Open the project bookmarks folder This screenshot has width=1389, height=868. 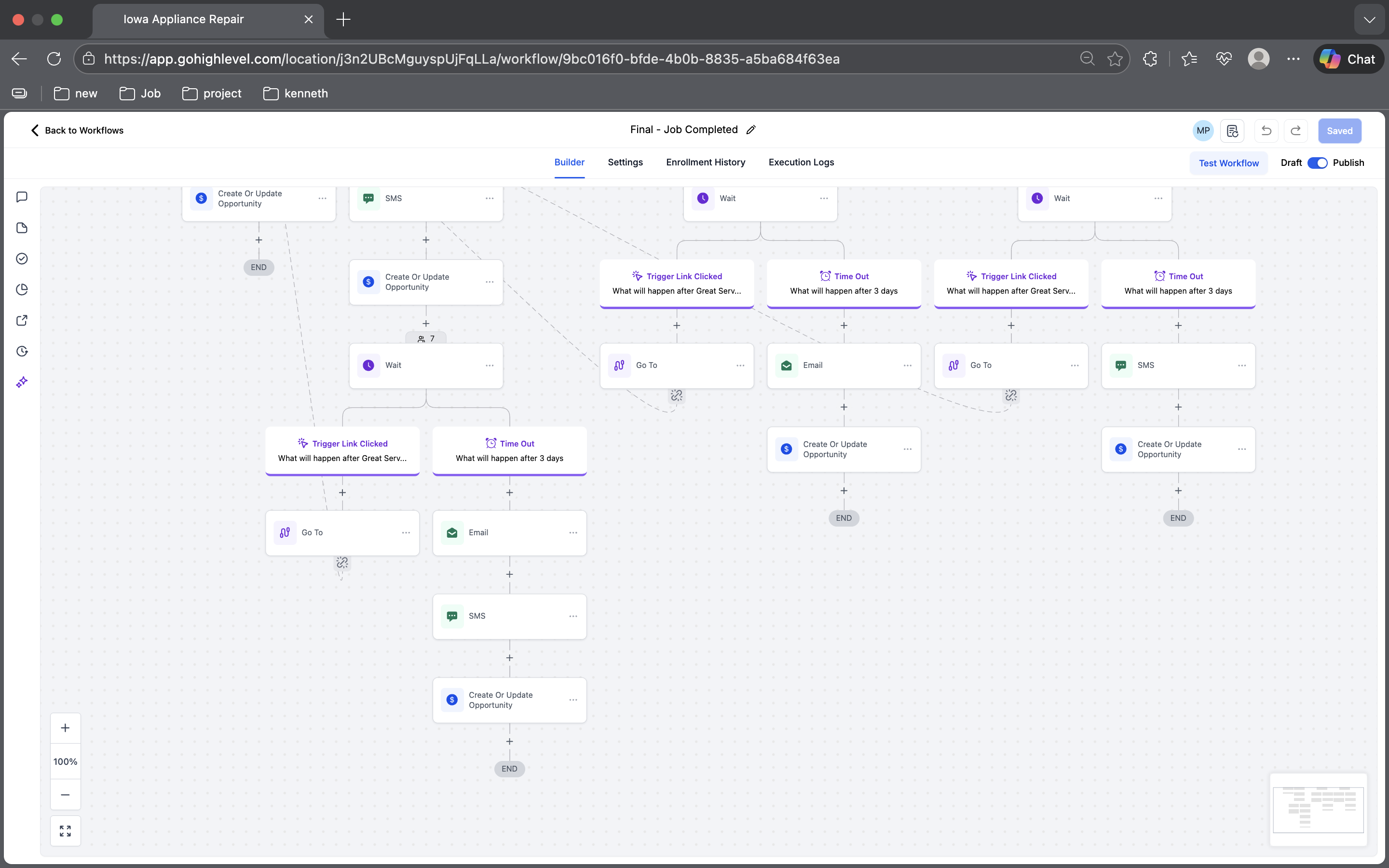coord(211,94)
